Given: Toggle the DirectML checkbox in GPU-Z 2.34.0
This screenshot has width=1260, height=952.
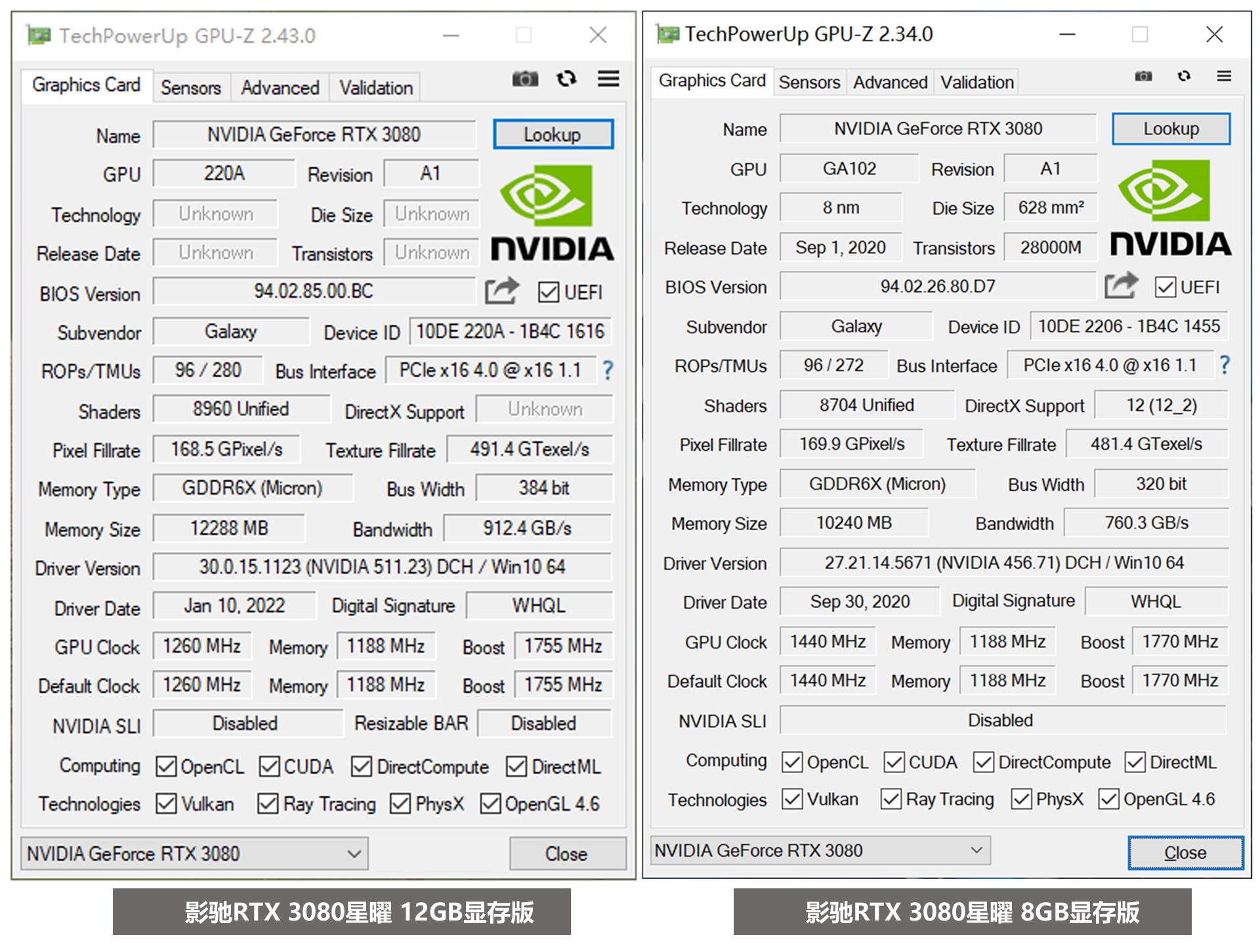Looking at the screenshot, I should point(1135,762).
